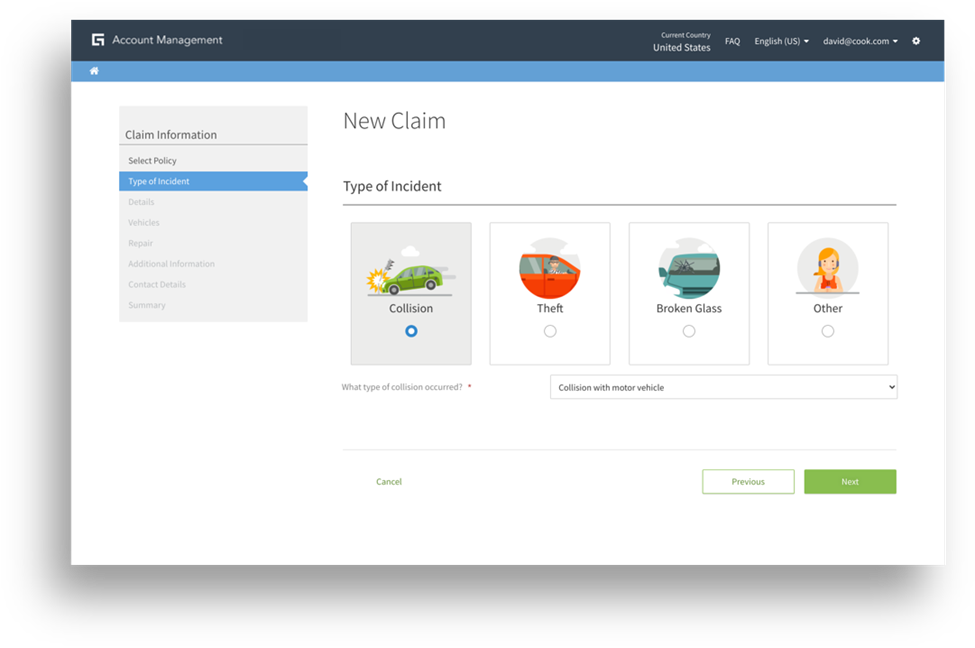
Task: Select Type of Incident sidebar step
Action: coord(159,182)
